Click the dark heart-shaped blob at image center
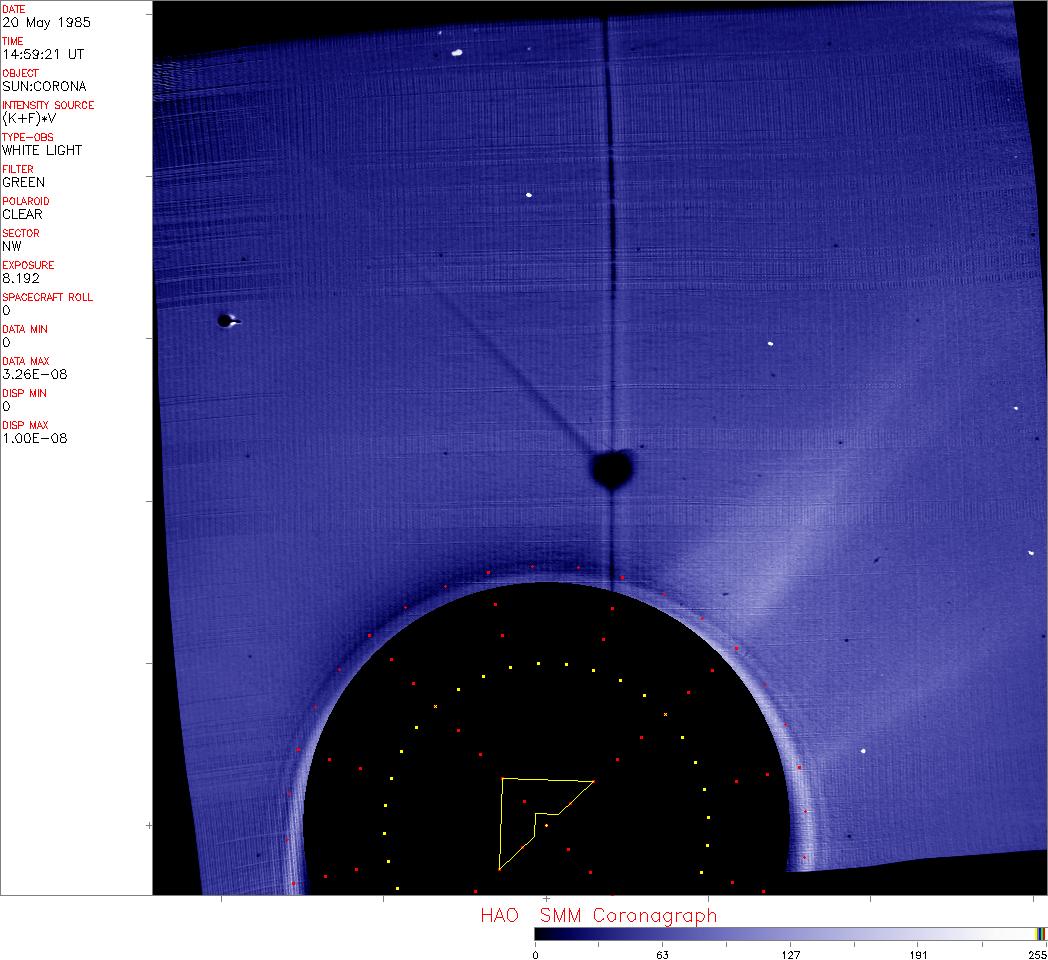This screenshot has width=1048, height=960. point(611,469)
